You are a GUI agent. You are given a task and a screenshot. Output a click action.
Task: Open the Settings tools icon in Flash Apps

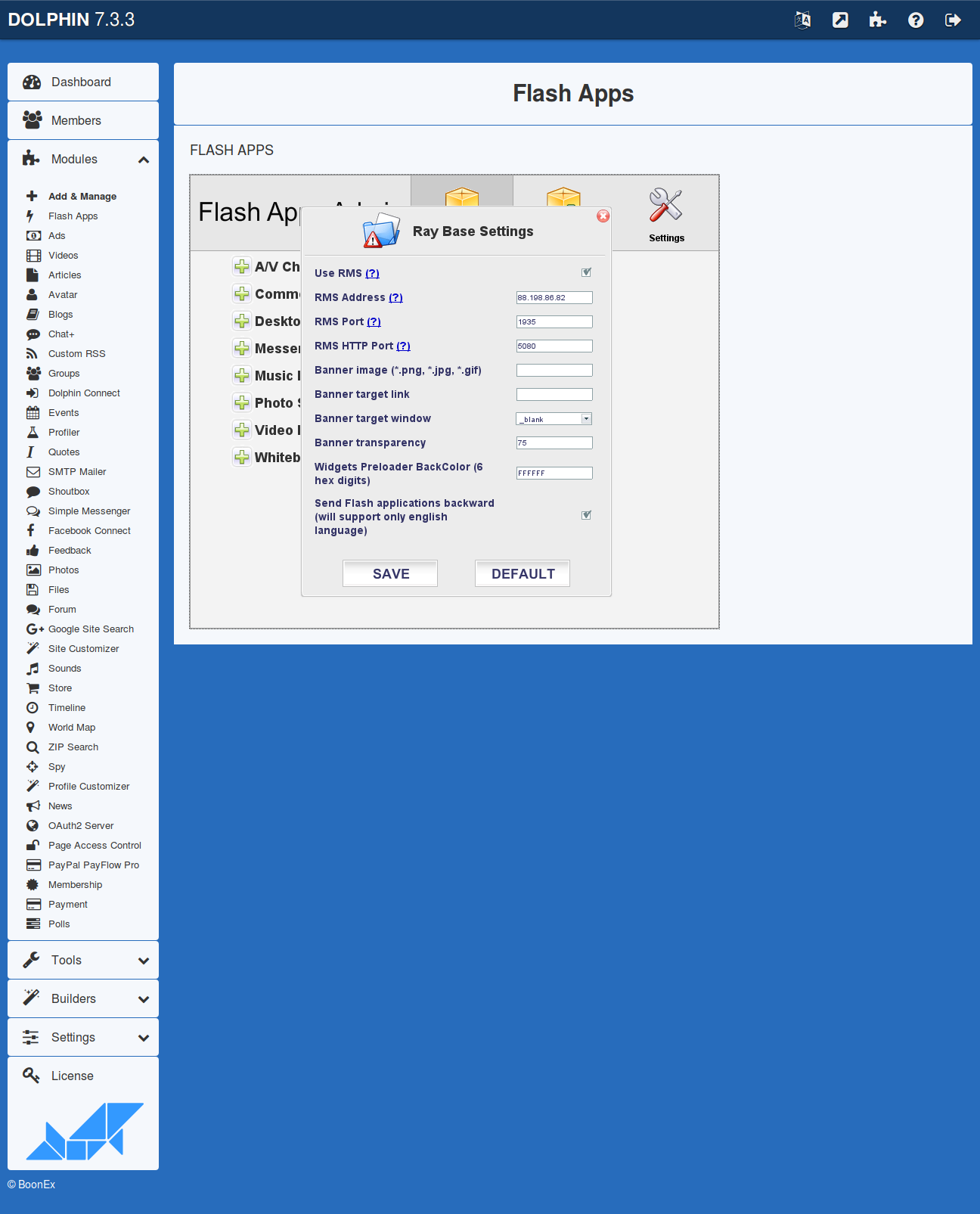[x=666, y=215]
